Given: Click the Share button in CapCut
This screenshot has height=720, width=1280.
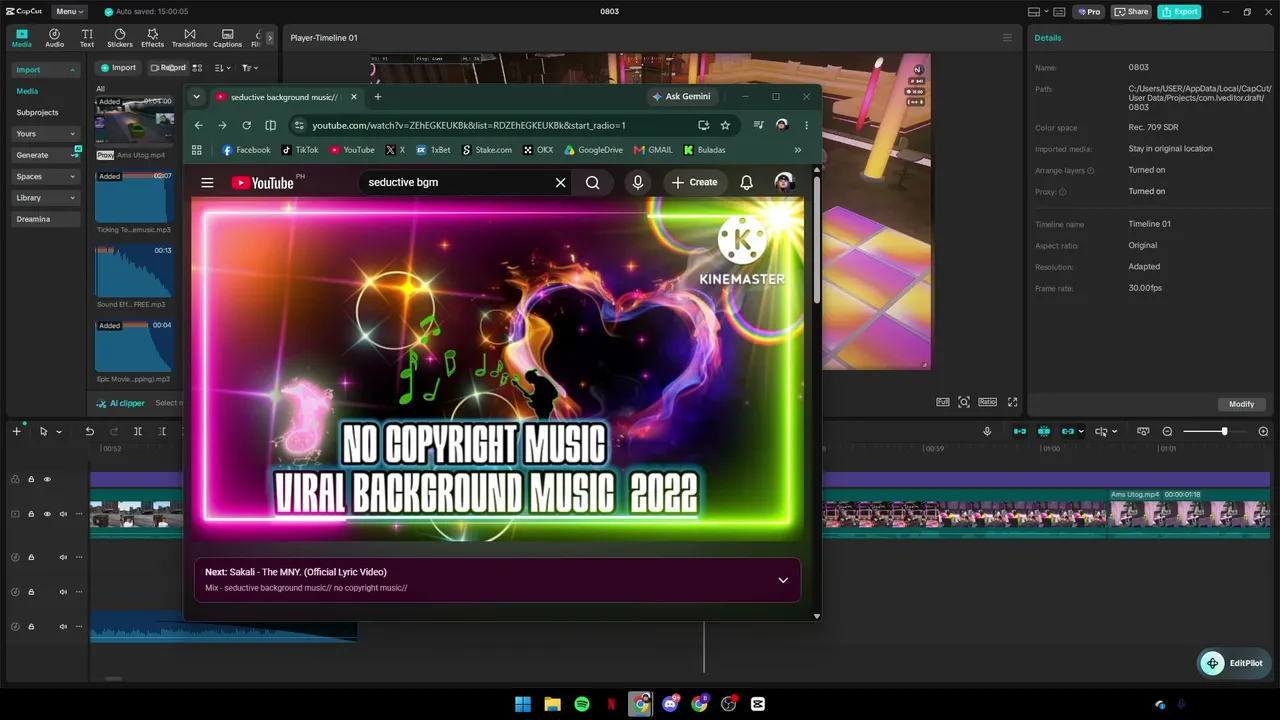Looking at the screenshot, I should pyautogui.click(x=1131, y=12).
